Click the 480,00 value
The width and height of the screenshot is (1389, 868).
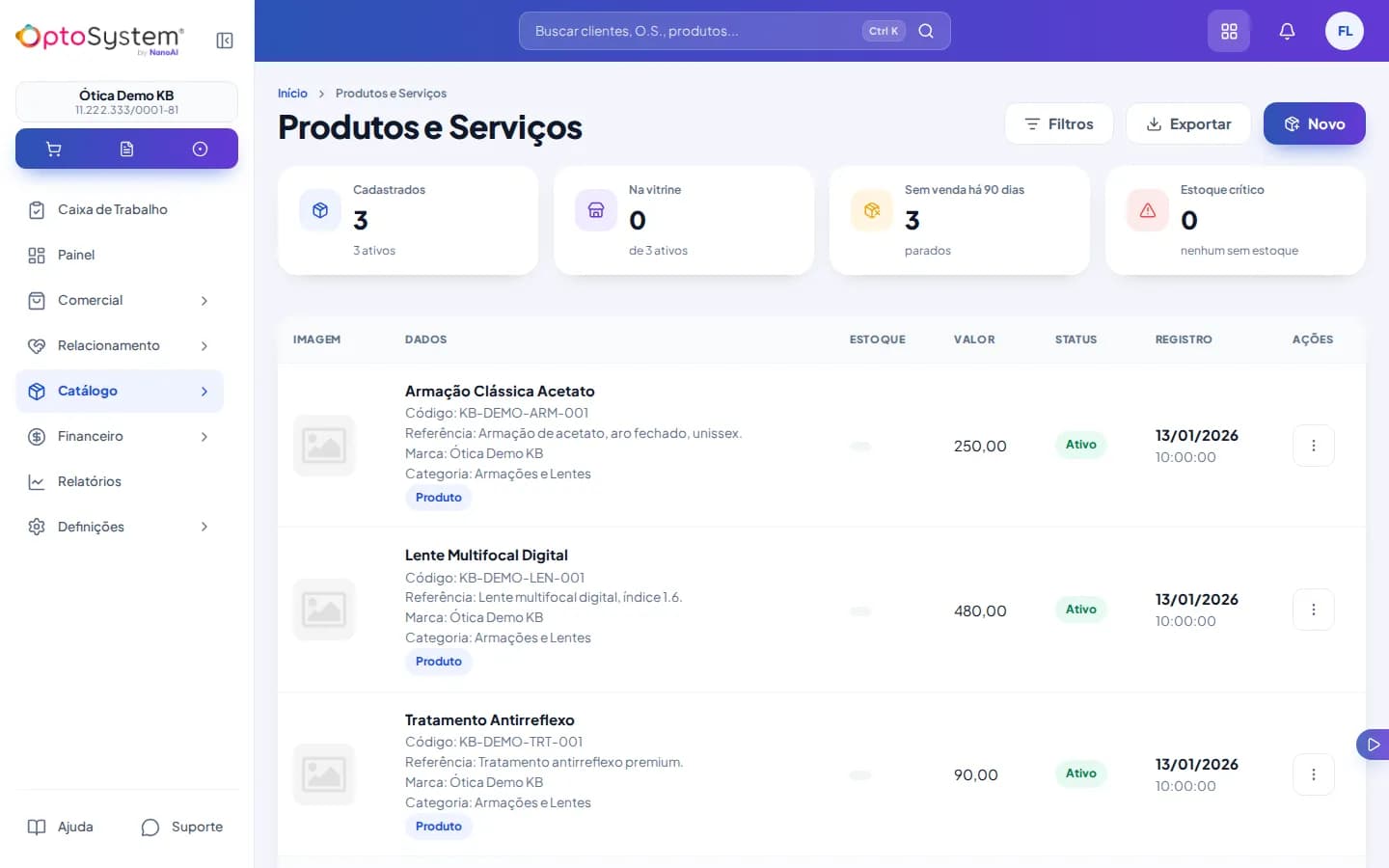[x=980, y=610]
